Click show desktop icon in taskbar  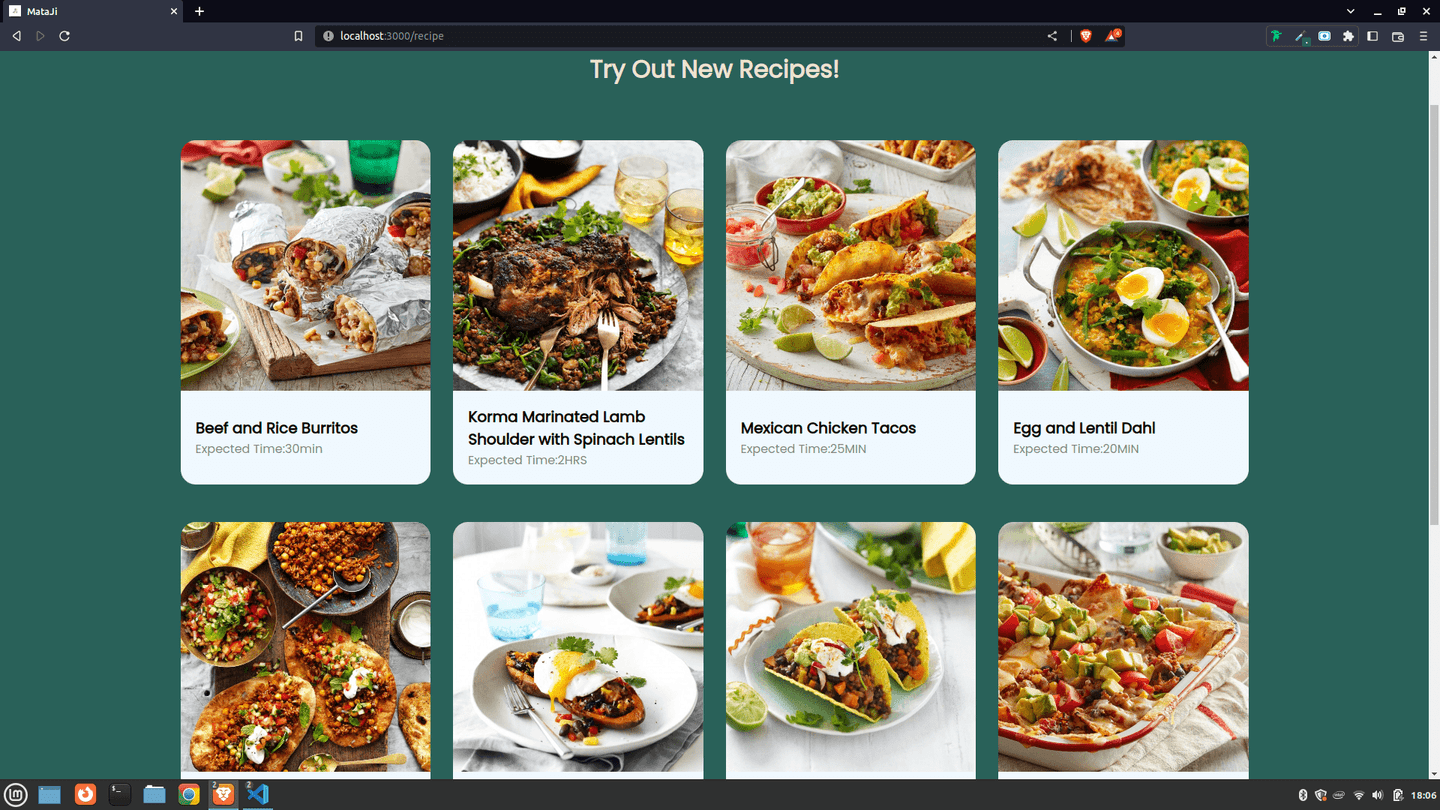pos(50,795)
